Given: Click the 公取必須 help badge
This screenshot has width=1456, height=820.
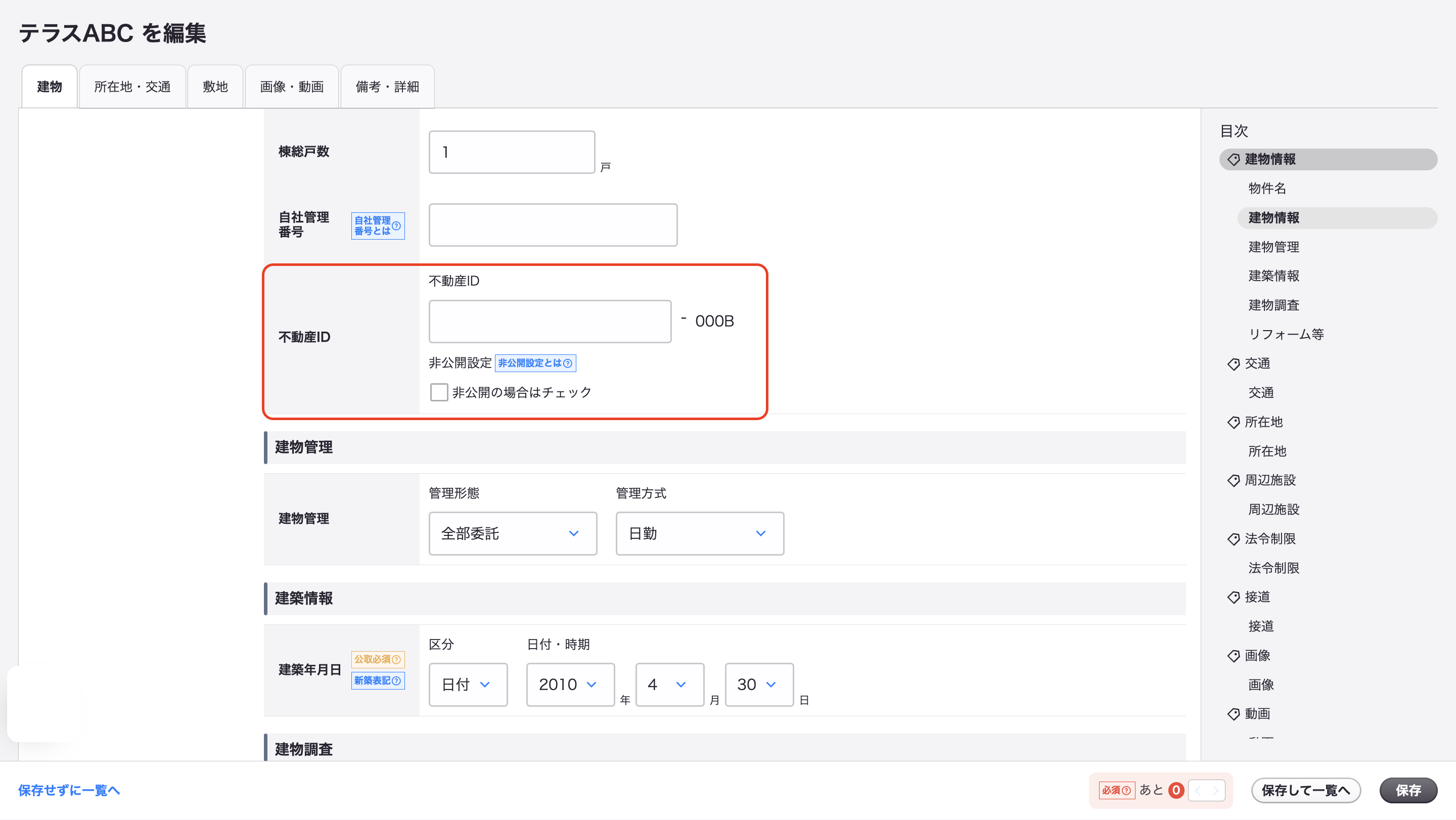Looking at the screenshot, I should click(378, 659).
